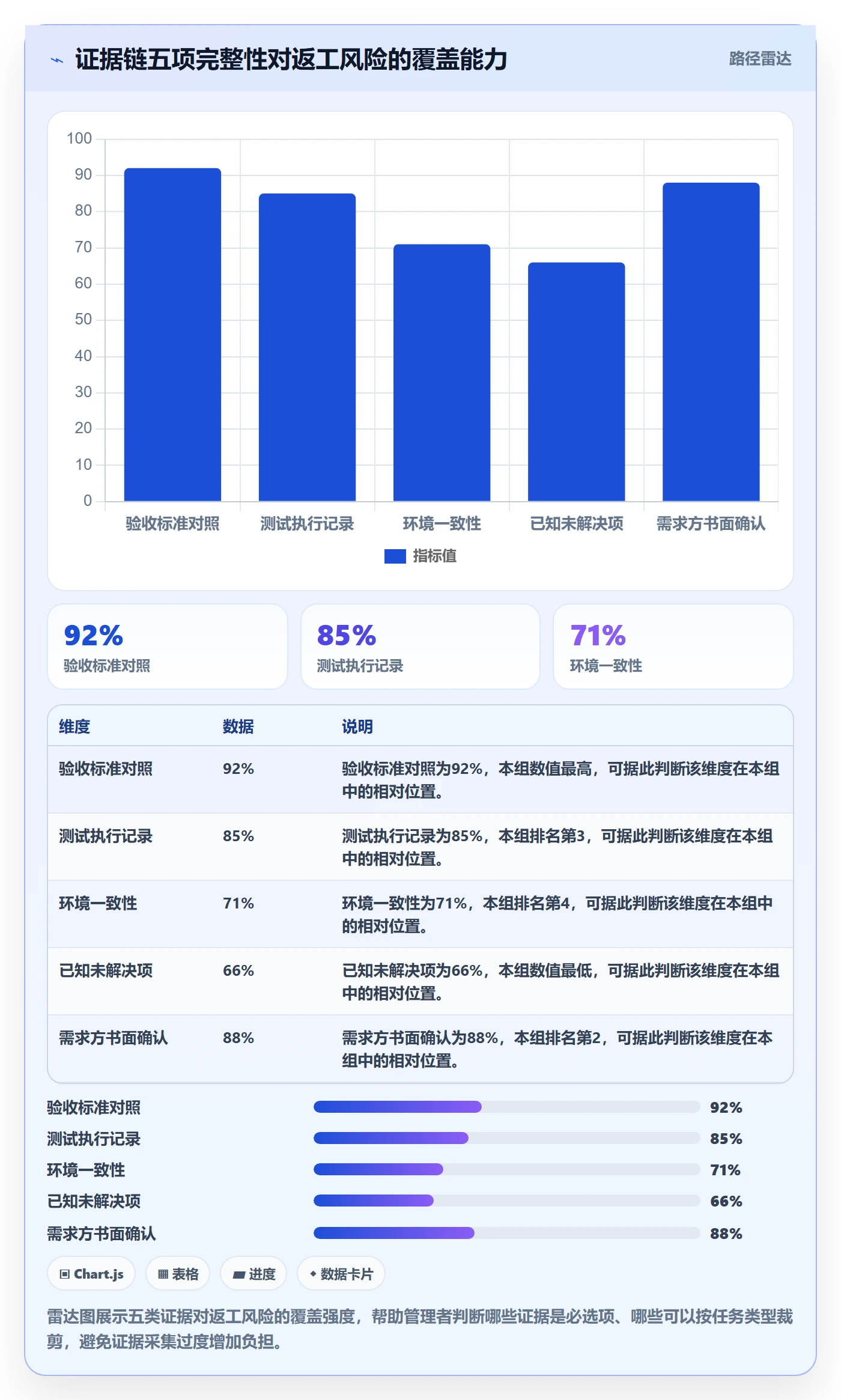
Task: Click the lightning icon beside the title
Action: pyautogui.click(x=57, y=60)
